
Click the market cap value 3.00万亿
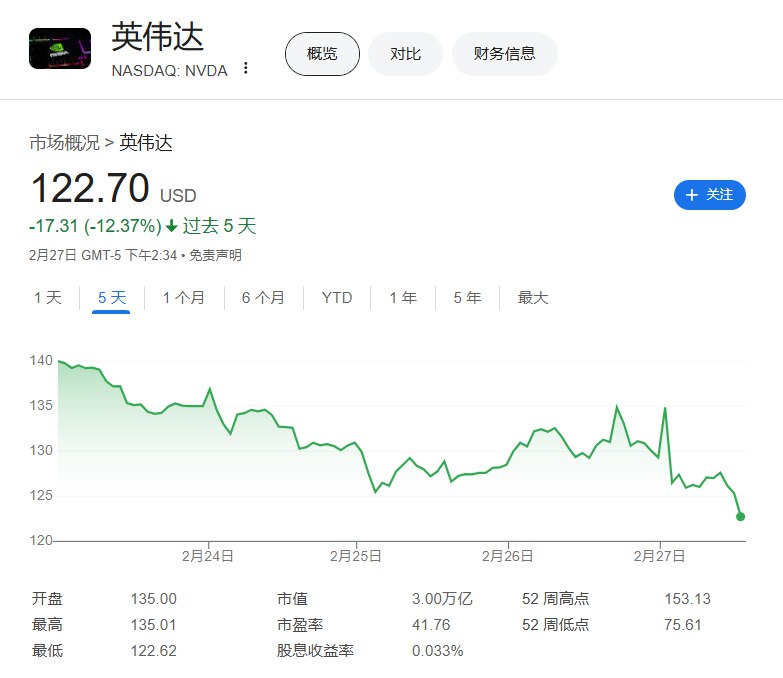pos(442,599)
